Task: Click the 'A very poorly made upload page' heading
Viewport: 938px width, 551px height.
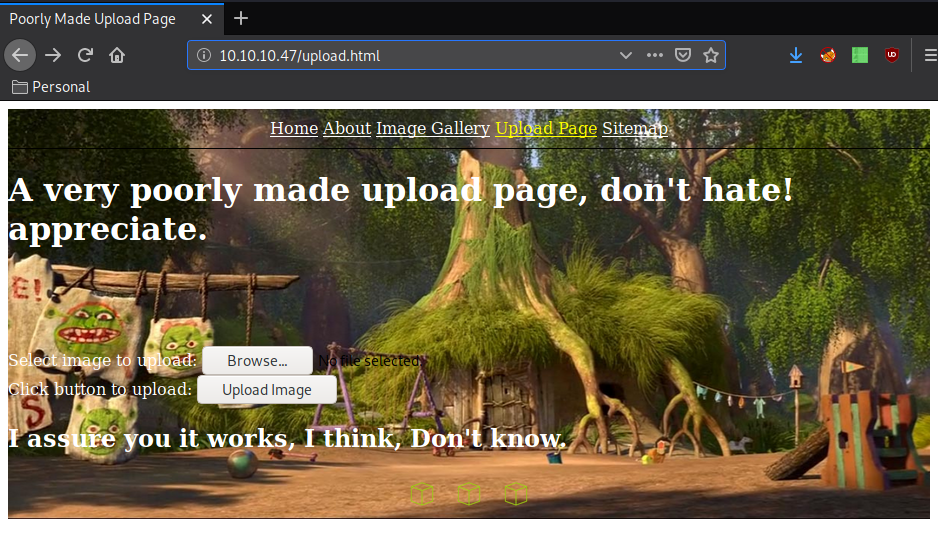Action: 401,209
